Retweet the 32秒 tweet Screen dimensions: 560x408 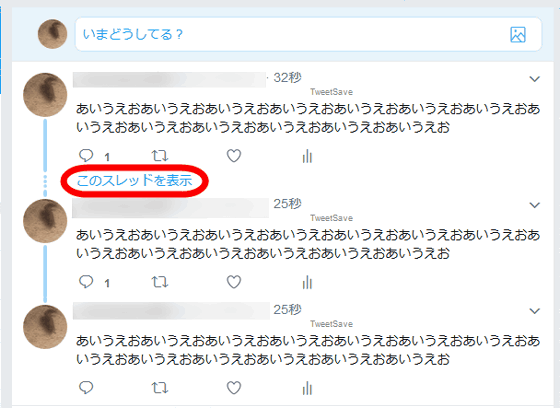[160, 156]
